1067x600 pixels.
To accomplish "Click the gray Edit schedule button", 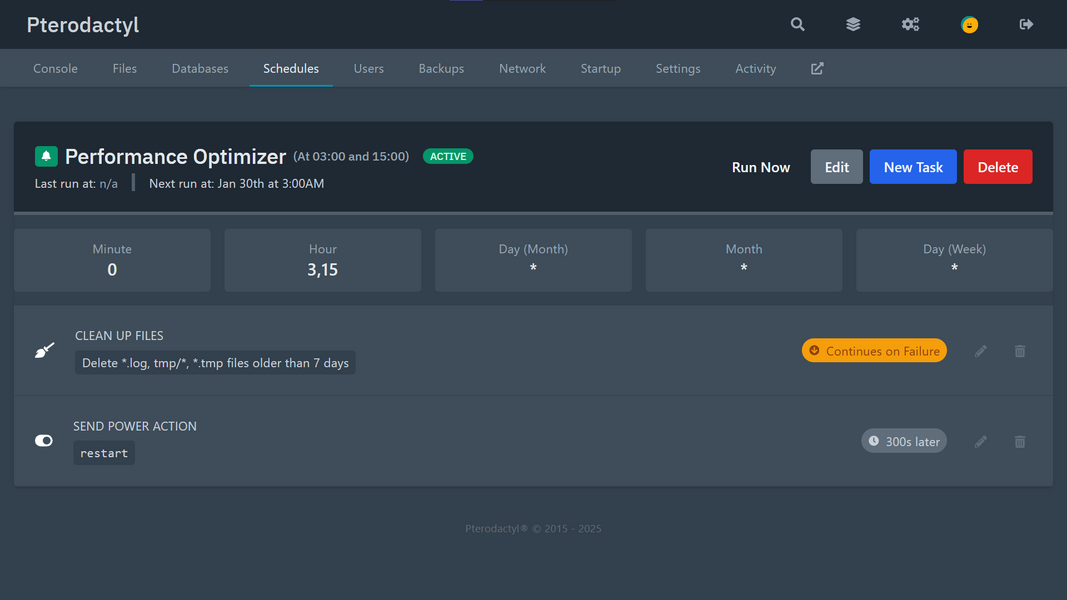I will (x=837, y=167).
